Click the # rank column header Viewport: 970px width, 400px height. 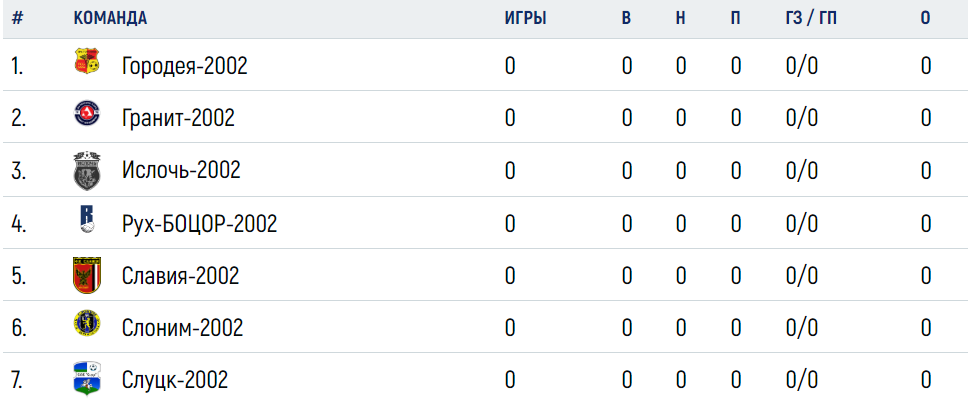click(x=17, y=19)
